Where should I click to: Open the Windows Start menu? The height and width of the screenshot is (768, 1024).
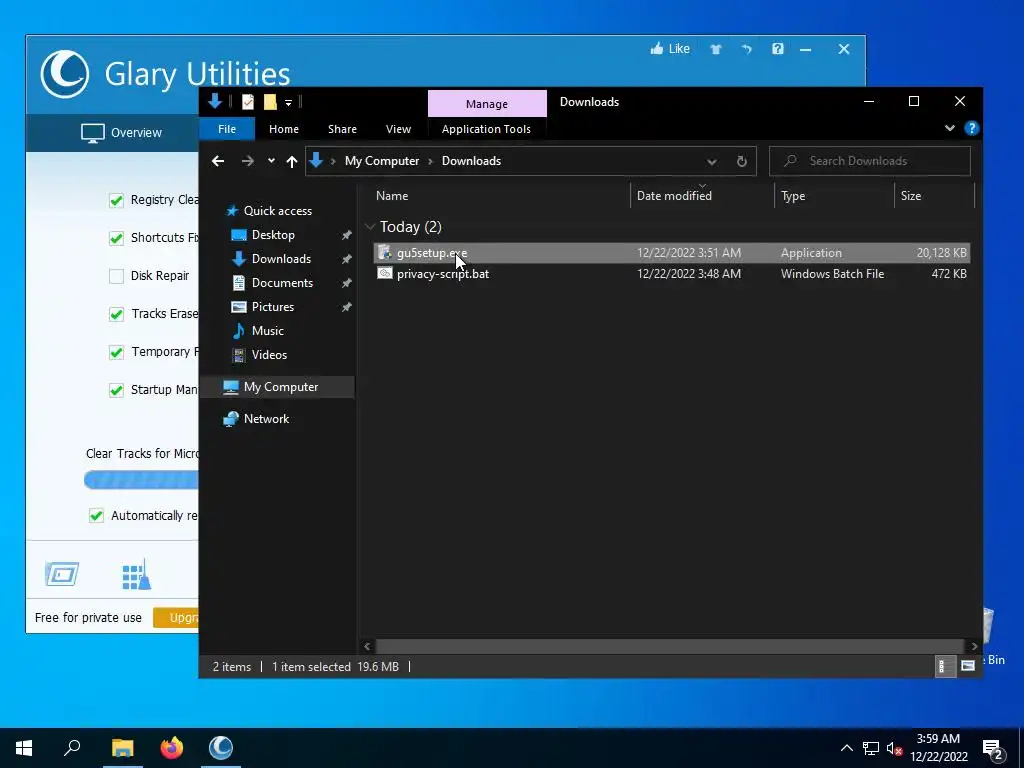click(x=24, y=748)
